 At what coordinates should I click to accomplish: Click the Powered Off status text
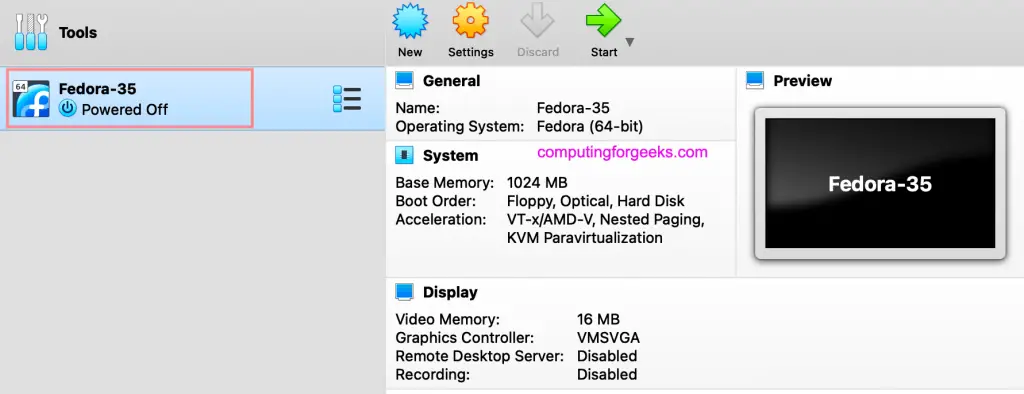(125, 110)
